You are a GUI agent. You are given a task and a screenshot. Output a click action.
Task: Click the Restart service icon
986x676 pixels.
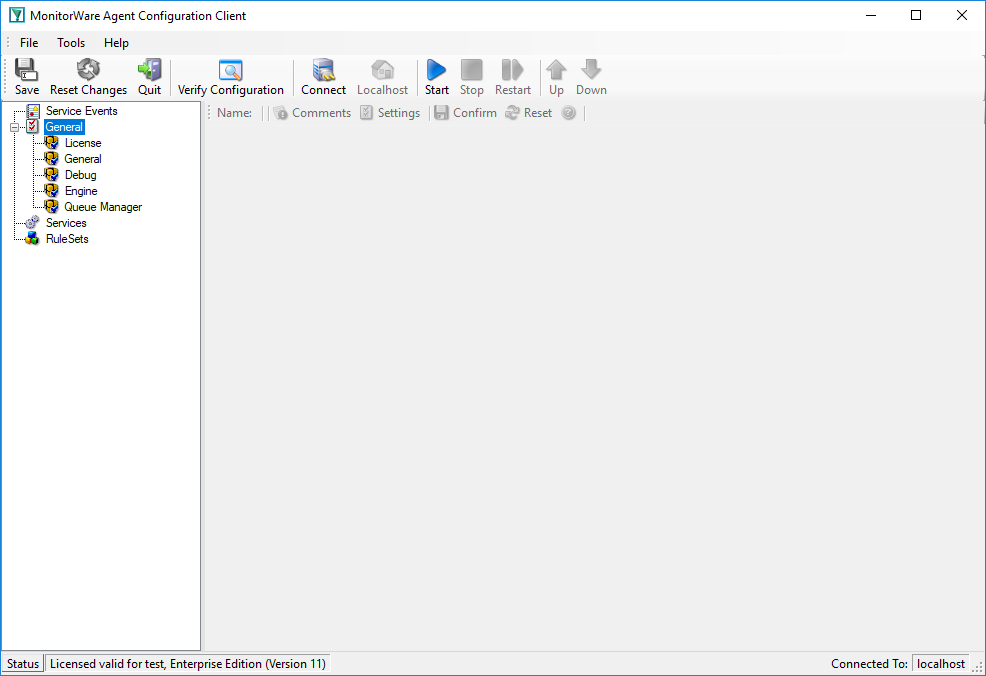(512, 70)
